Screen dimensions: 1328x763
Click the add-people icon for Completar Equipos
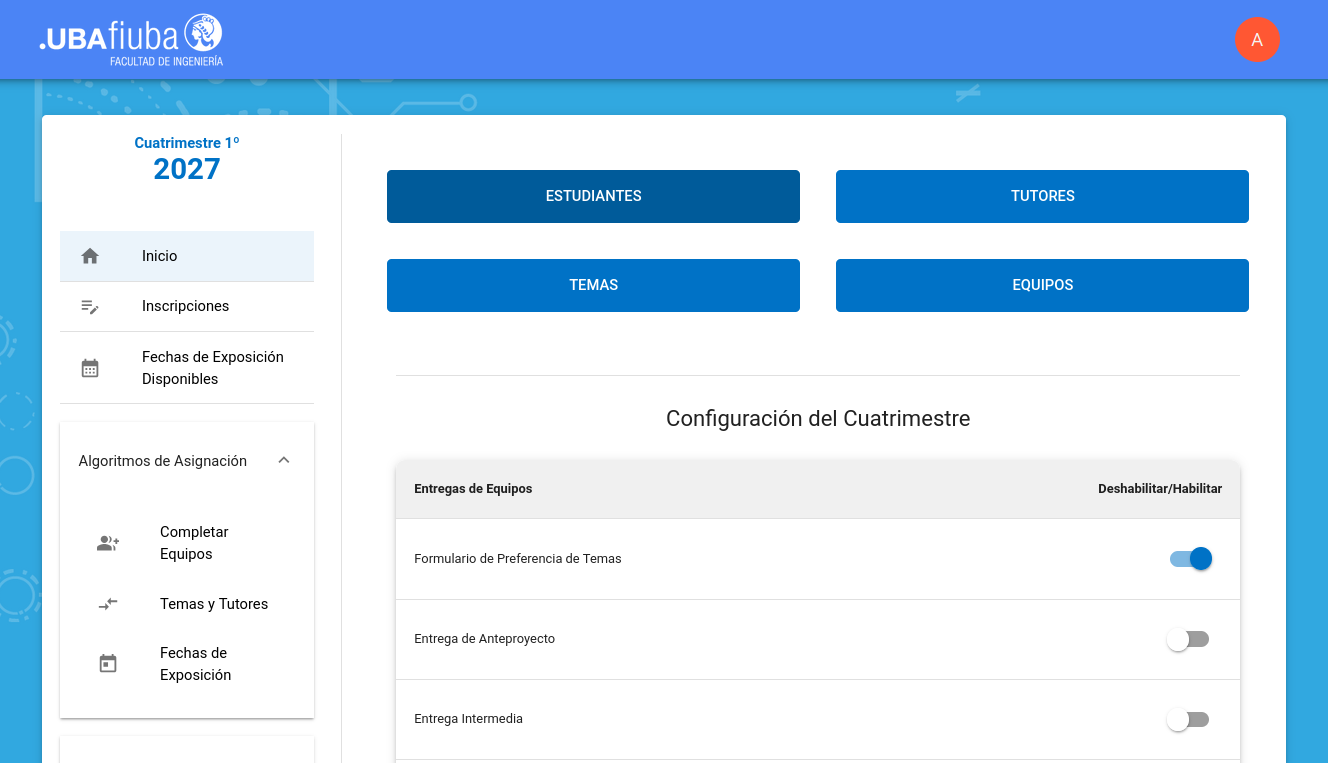(108, 543)
